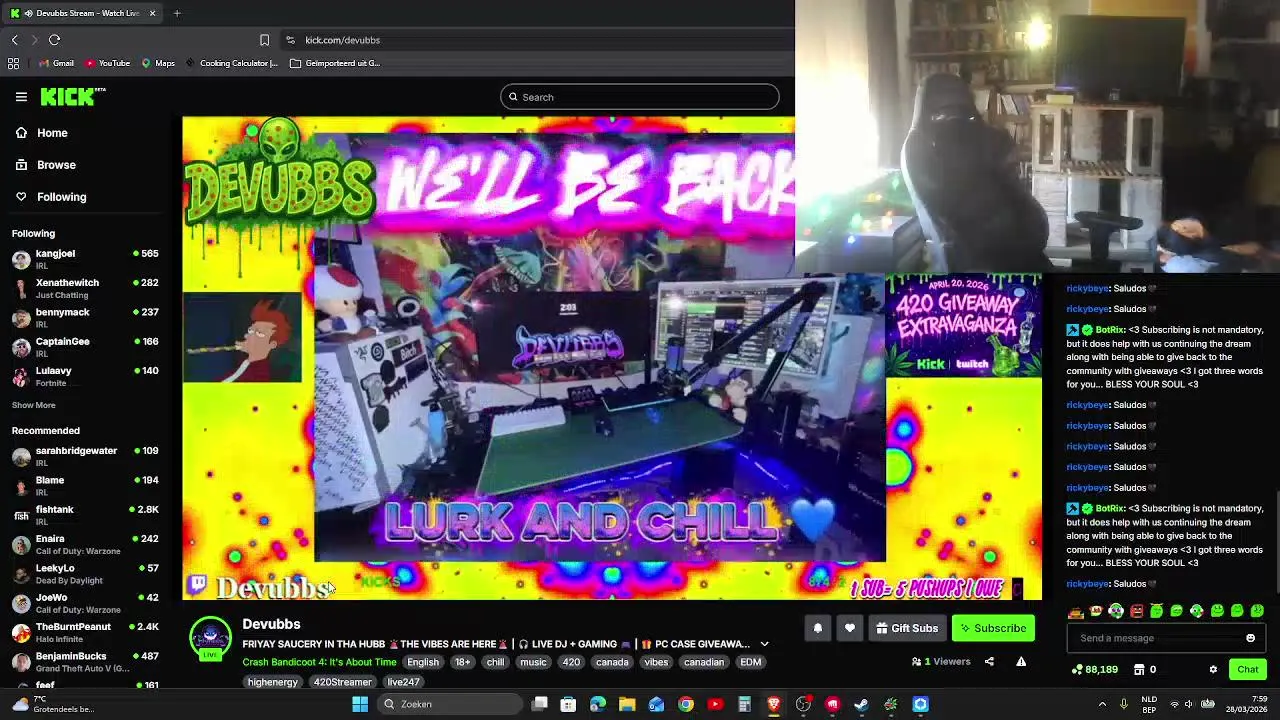The height and width of the screenshot is (720, 1280).
Task: Click the highenergy tag
Action: [x=272, y=682]
